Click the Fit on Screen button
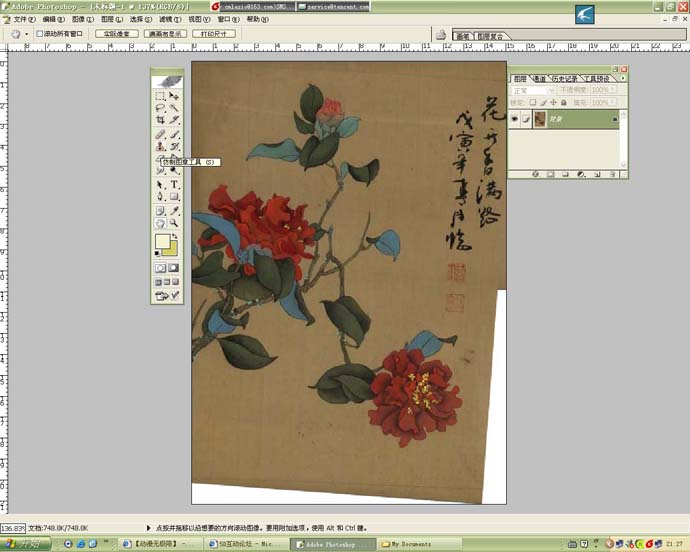 click(165, 34)
